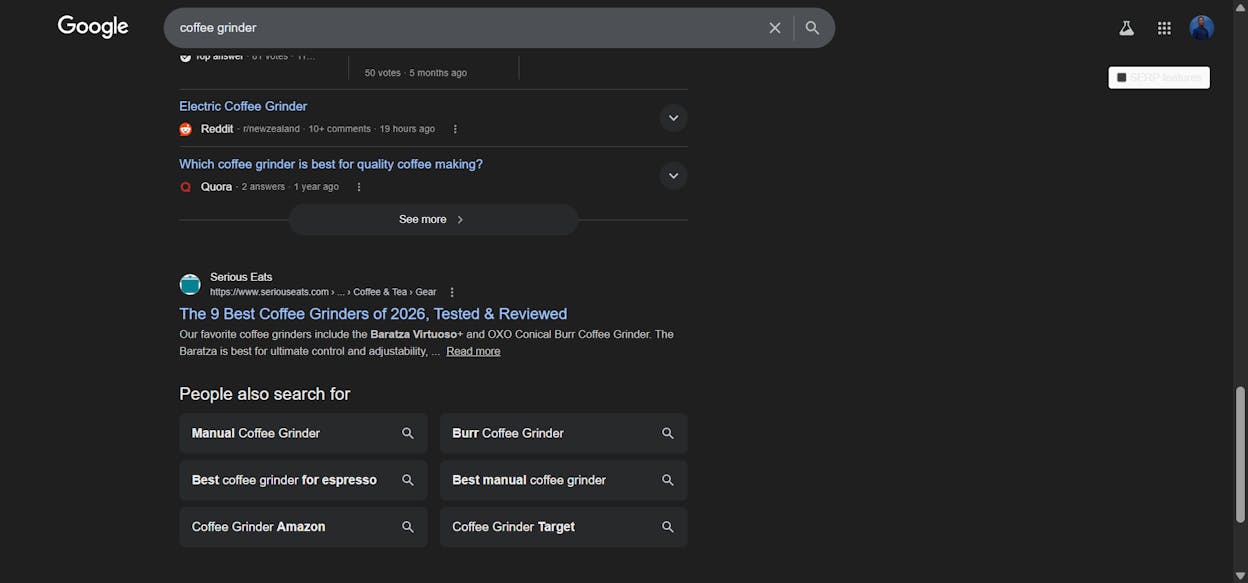Open Which coffee grinder is best question
The height and width of the screenshot is (583, 1248).
point(331,164)
